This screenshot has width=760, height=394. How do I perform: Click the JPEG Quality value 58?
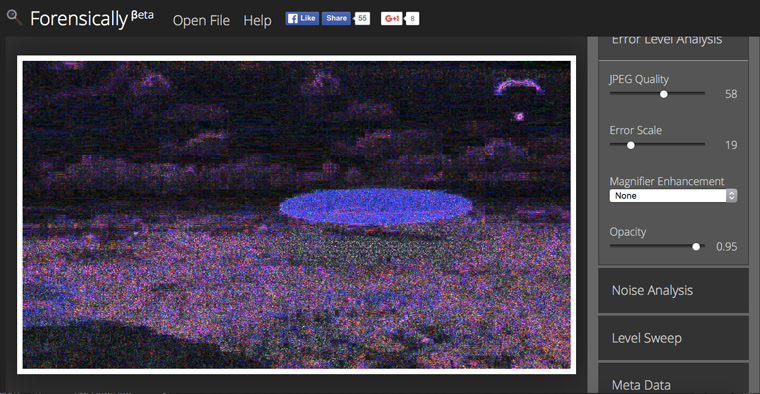(731, 94)
